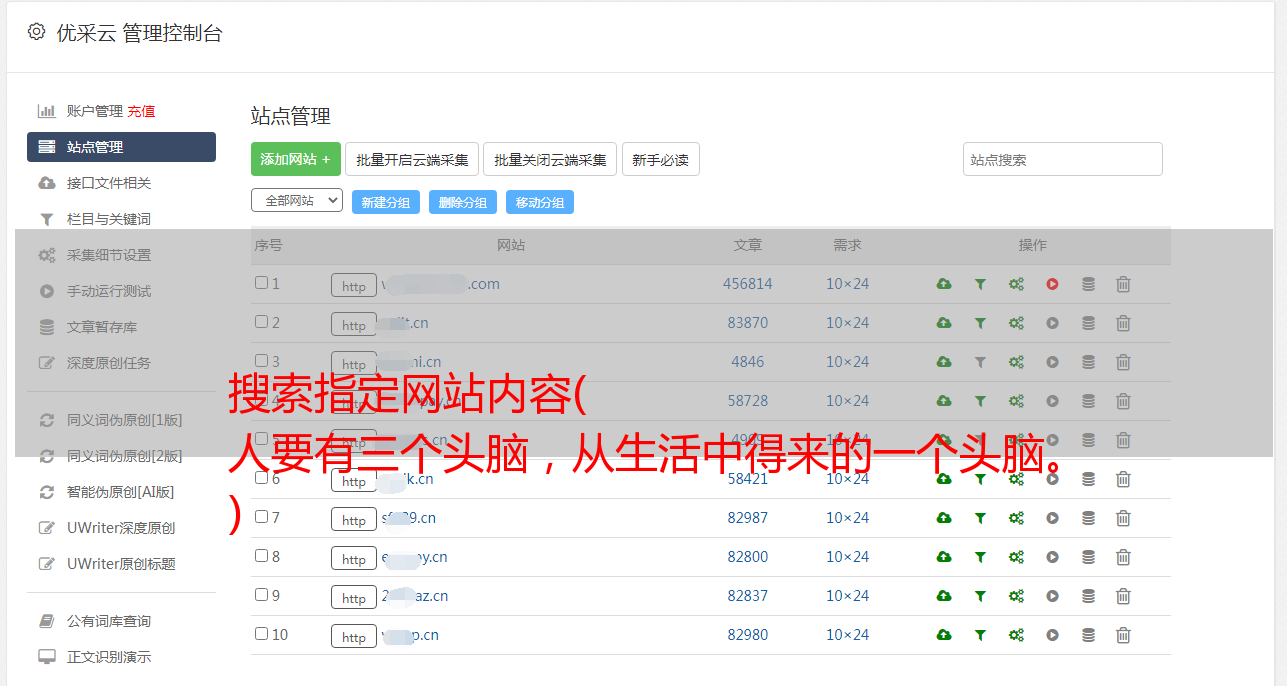Image resolution: width=1287 pixels, height=686 pixels.
Task: Open 账户管理 in the sidebar
Action: [x=95, y=111]
